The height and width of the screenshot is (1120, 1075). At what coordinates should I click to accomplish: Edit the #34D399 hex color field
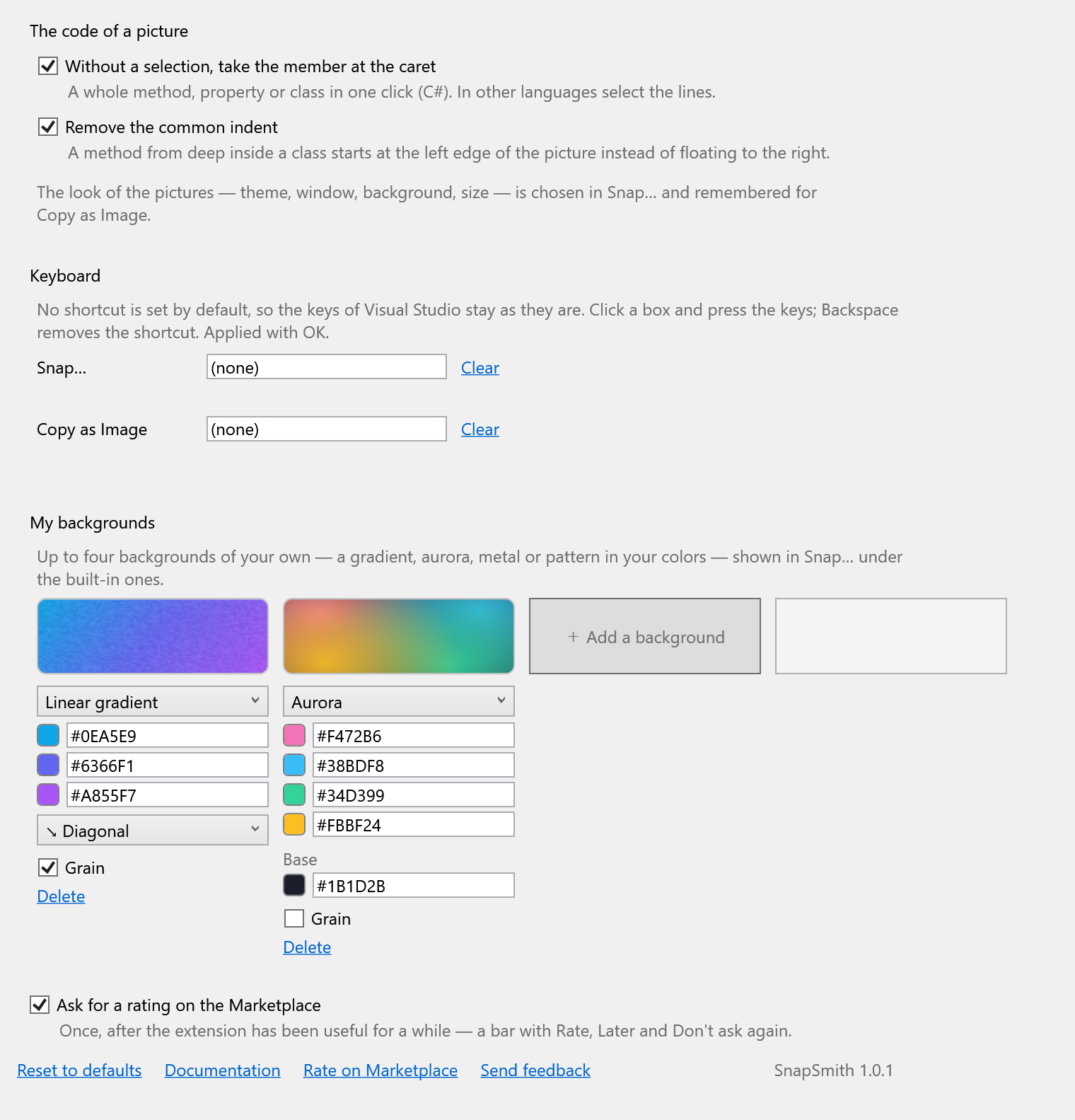click(x=414, y=795)
